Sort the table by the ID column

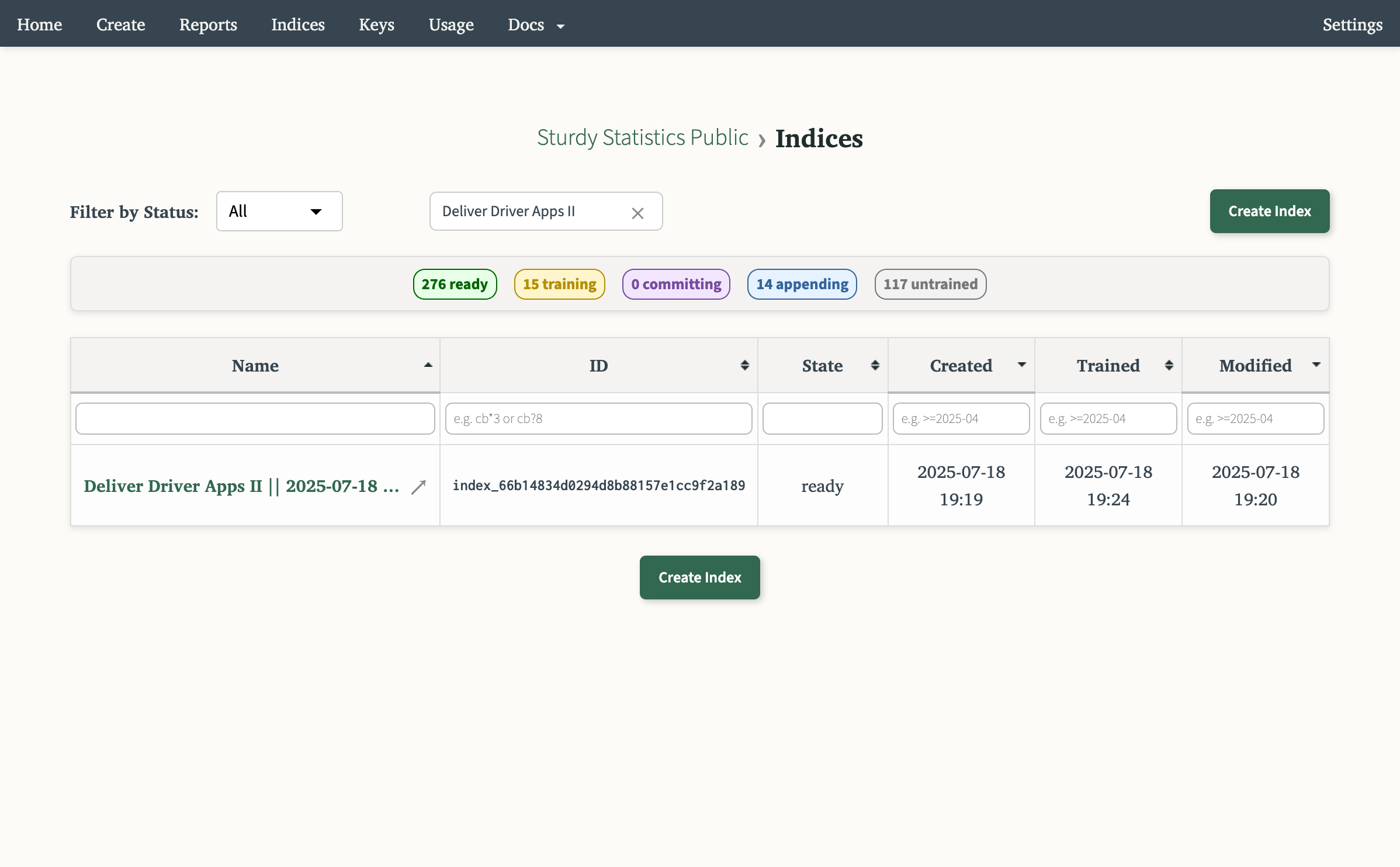point(744,365)
